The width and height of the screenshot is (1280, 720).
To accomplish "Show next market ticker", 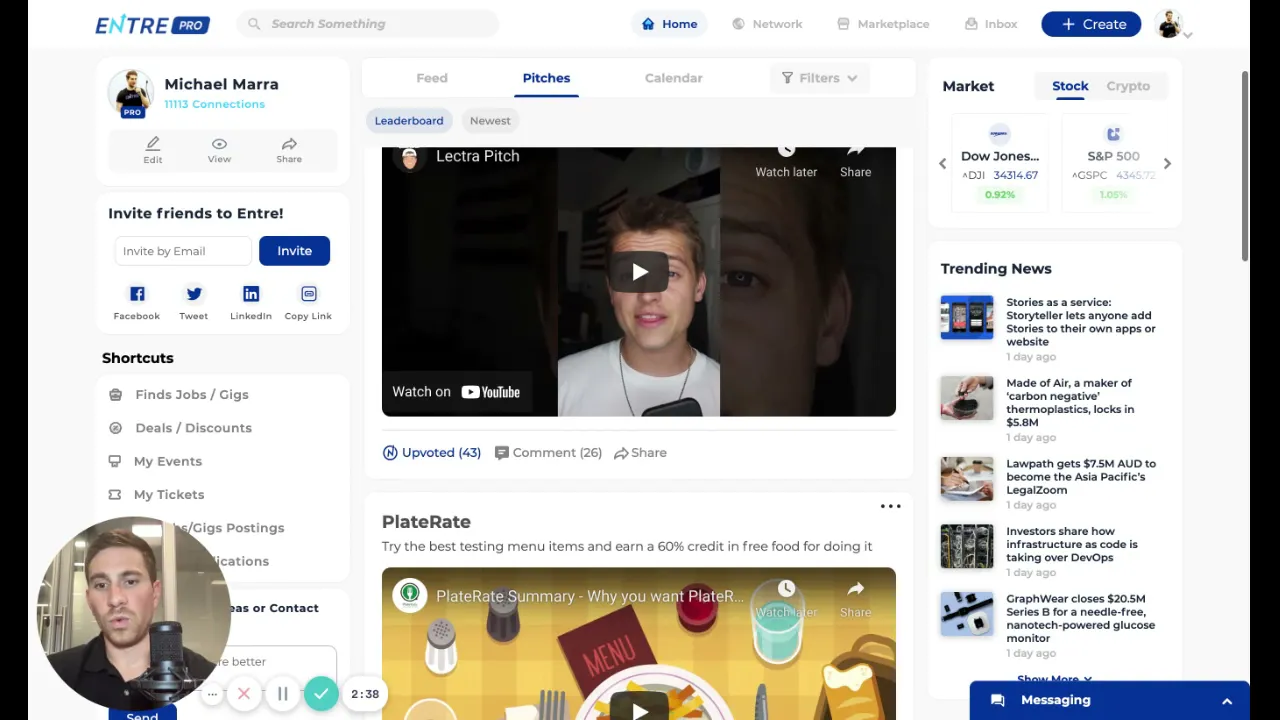I will (1167, 163).
